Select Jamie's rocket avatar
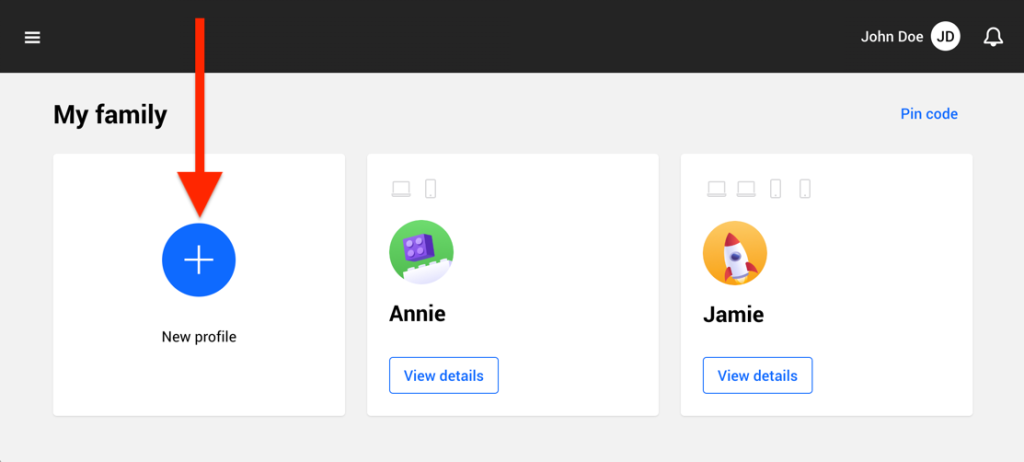This screenshot has height=462, width=1024. pos(735,253)
